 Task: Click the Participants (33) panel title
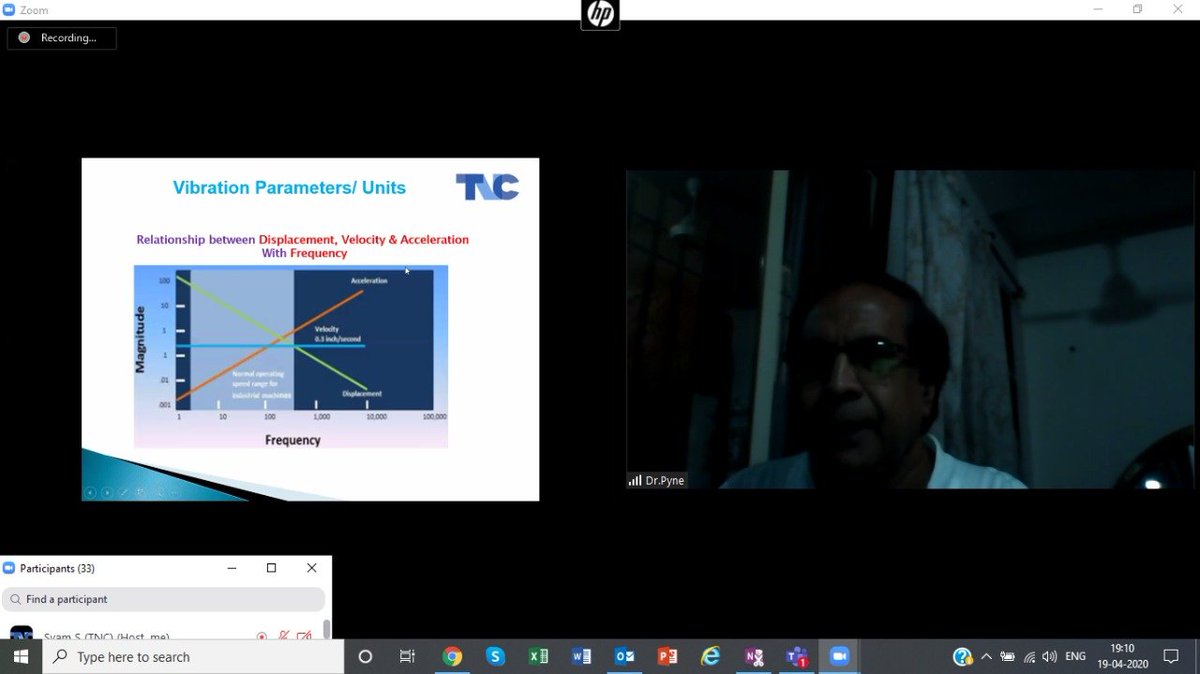(57, 568)
